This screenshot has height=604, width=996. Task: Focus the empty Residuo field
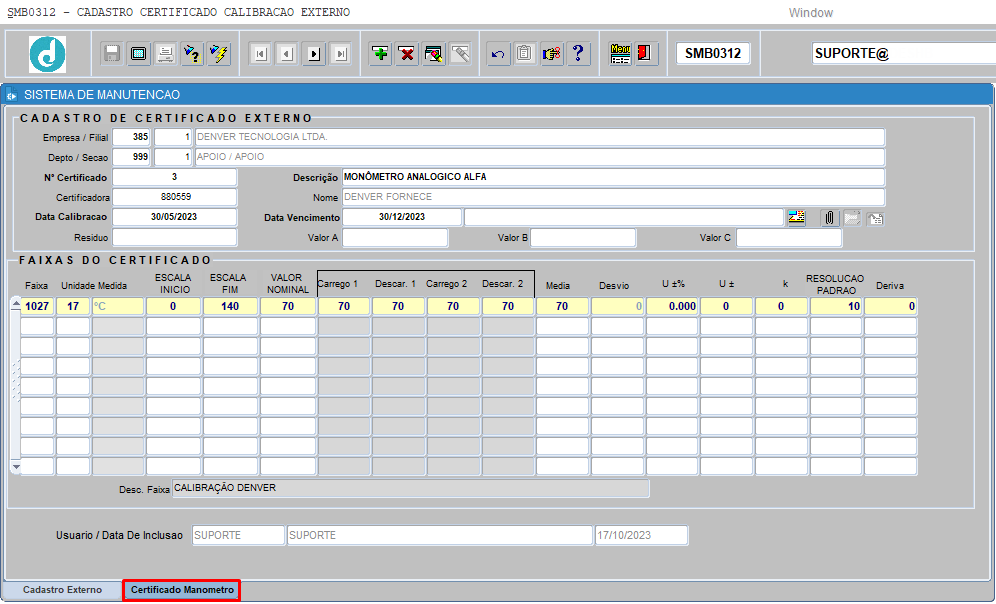(175, 238)
